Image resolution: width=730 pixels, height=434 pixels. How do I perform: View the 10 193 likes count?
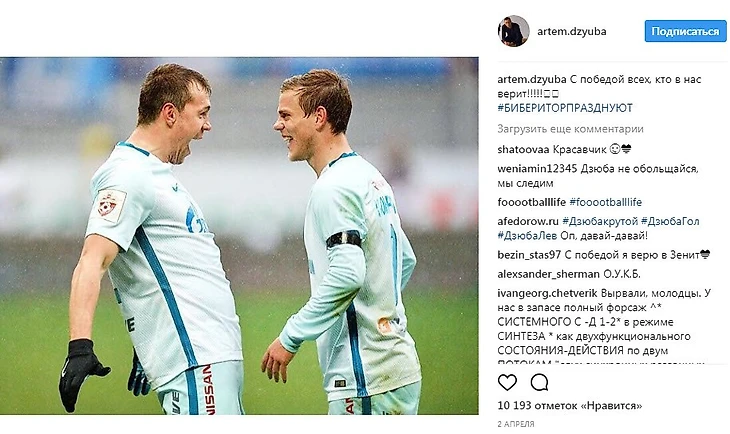(570, 406)
